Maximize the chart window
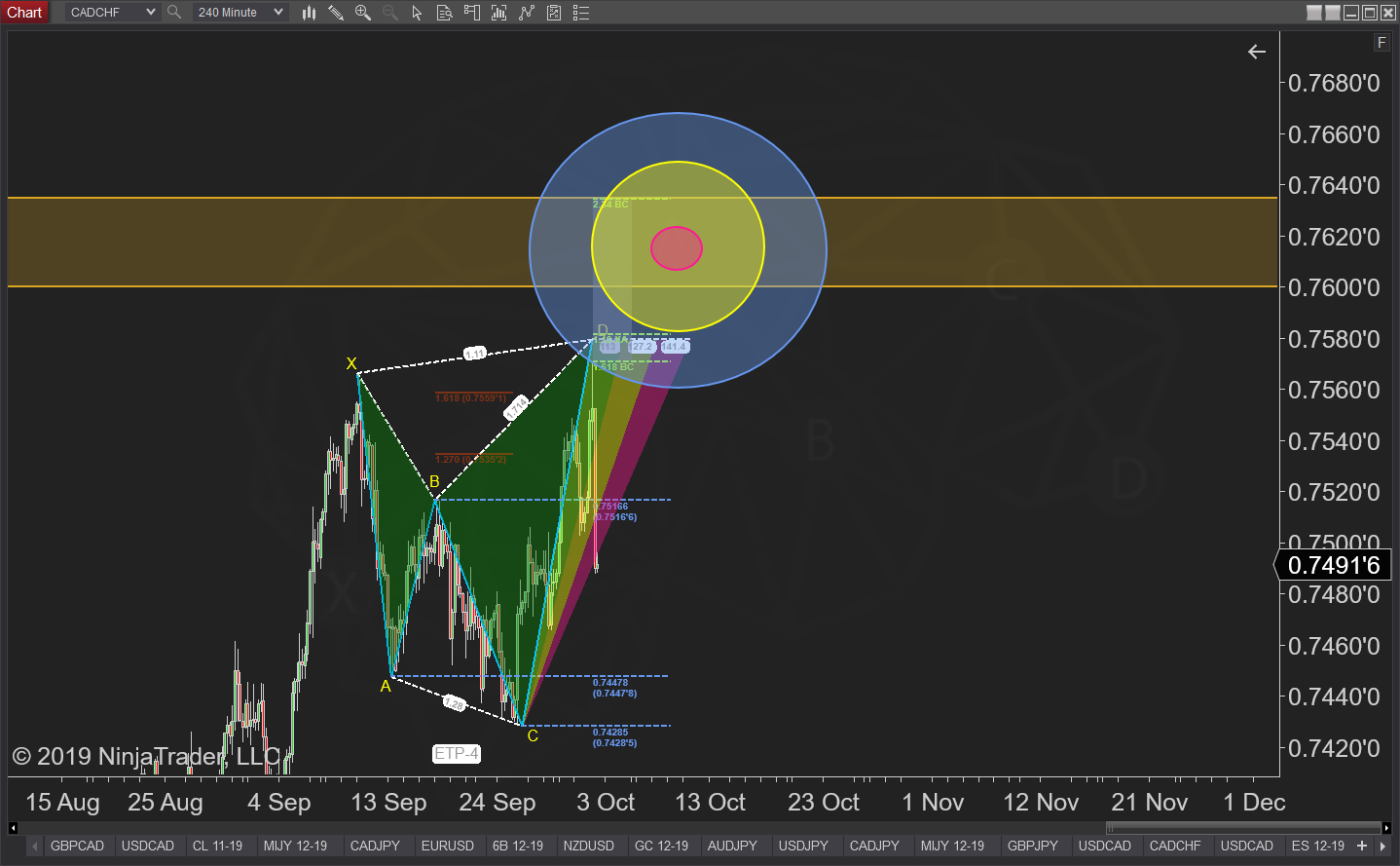 pyautogui.click(x=1370, y=13)
